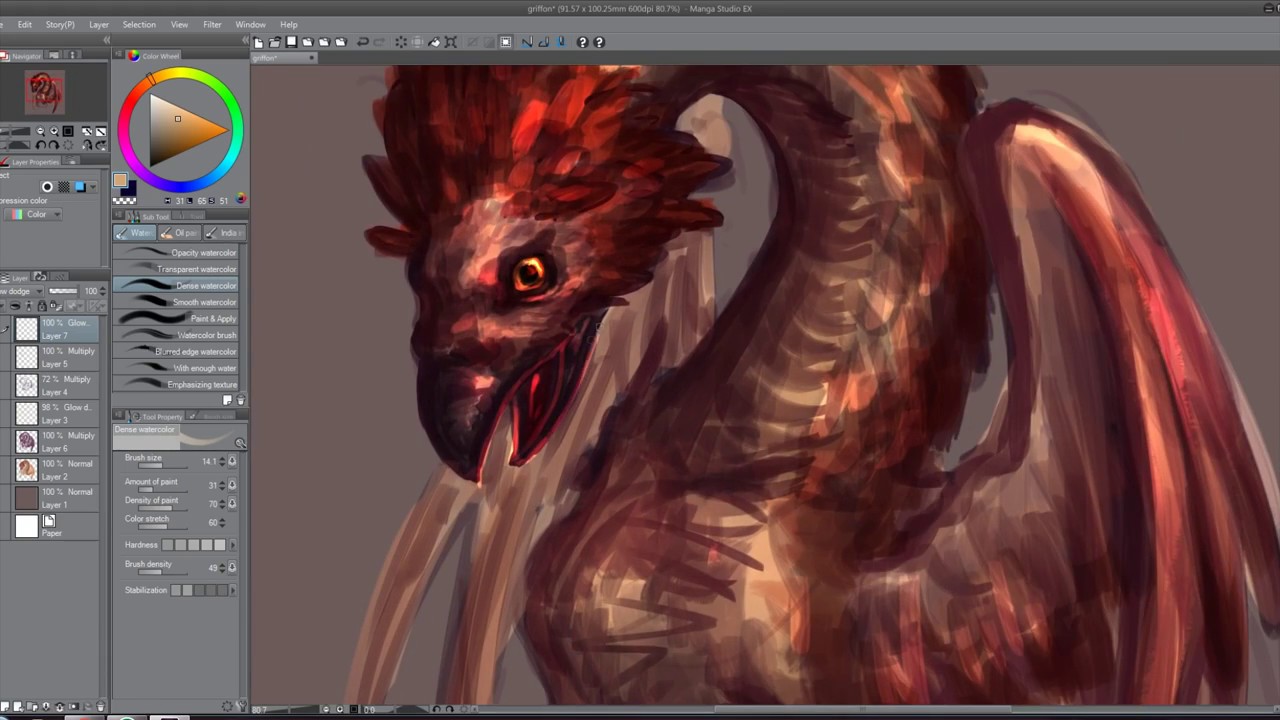The image size is (1280, 720).
Task: Click the Scale/Rotate transform toolbar icon
Action: [451, 42]
